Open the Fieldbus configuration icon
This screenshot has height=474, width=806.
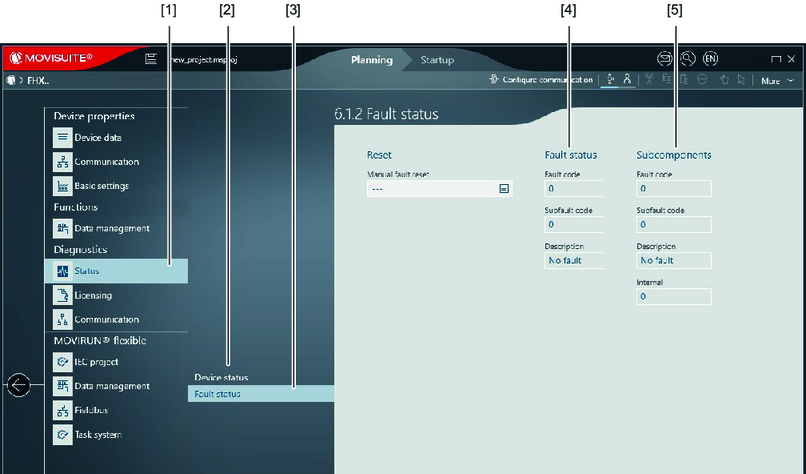coord(63,410)
